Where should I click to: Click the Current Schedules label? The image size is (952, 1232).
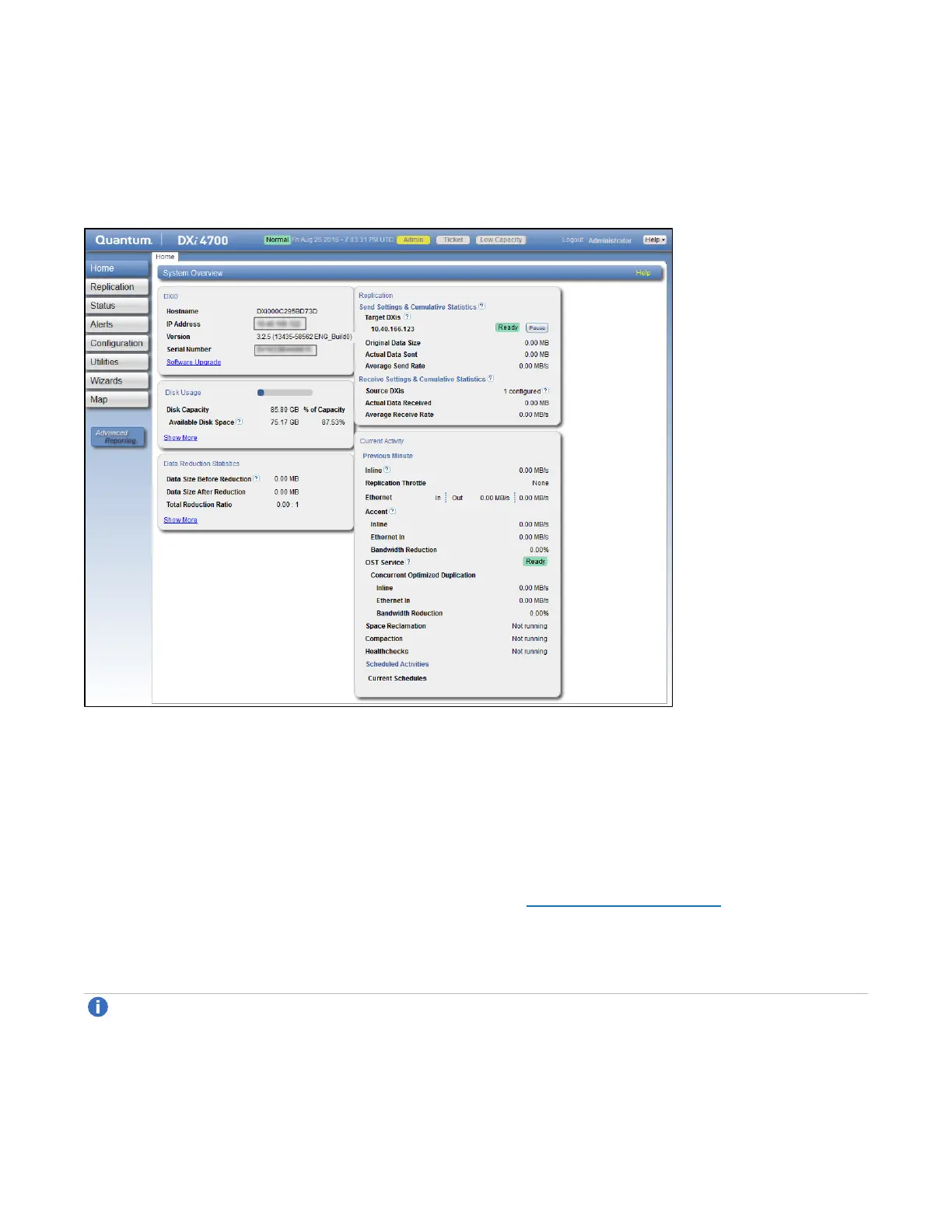[397, 678]
